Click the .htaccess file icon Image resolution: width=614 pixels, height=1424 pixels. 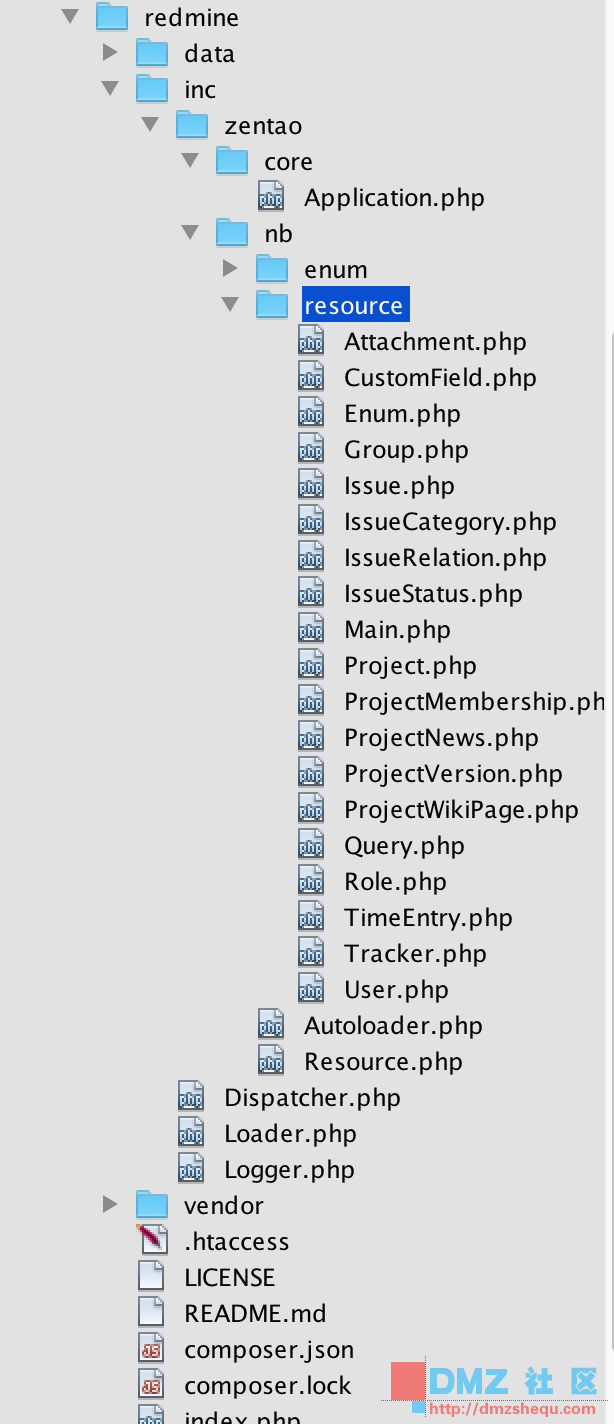coord(151,1241)
